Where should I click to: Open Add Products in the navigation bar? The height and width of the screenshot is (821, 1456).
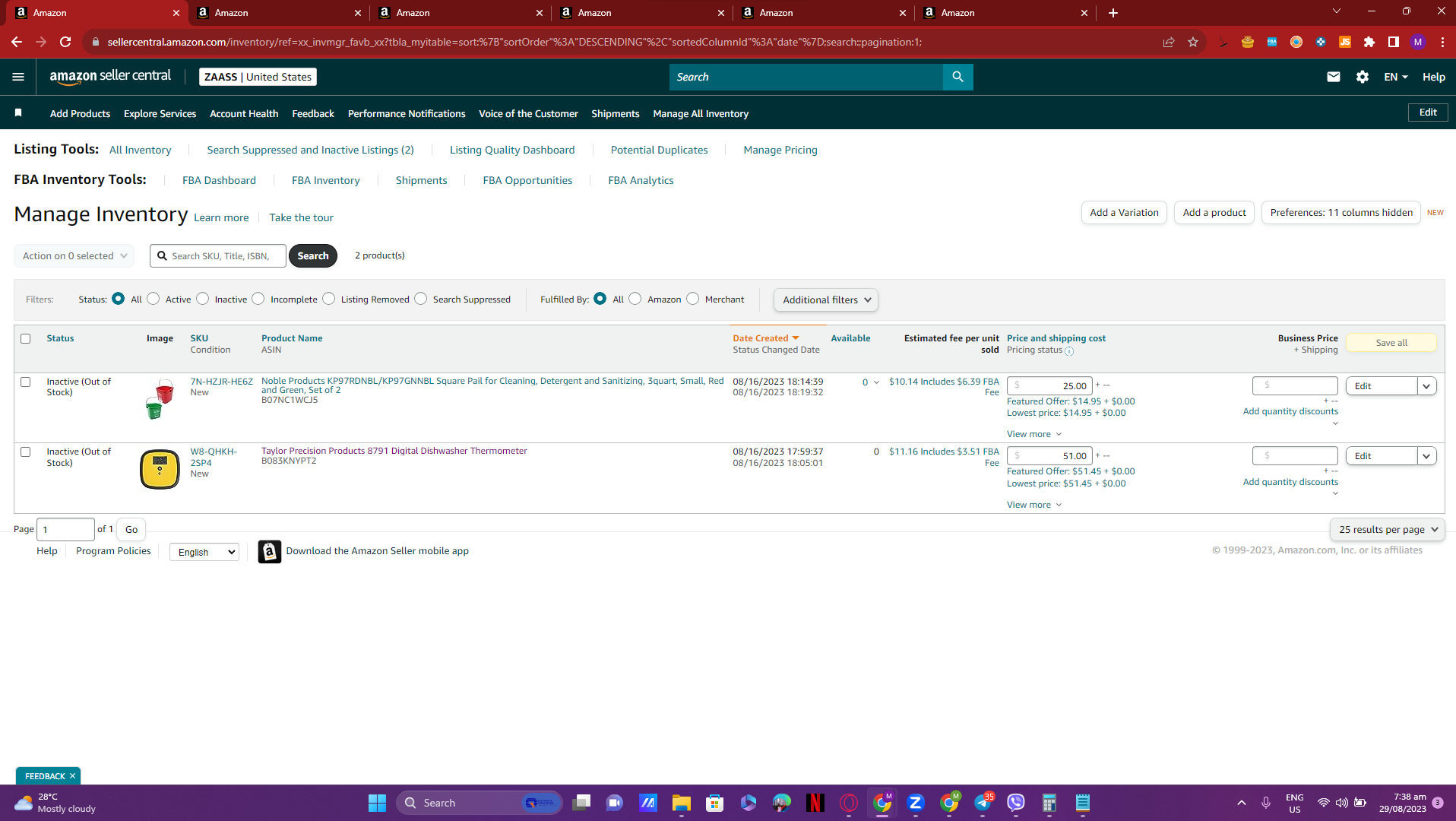click(80, 113)
